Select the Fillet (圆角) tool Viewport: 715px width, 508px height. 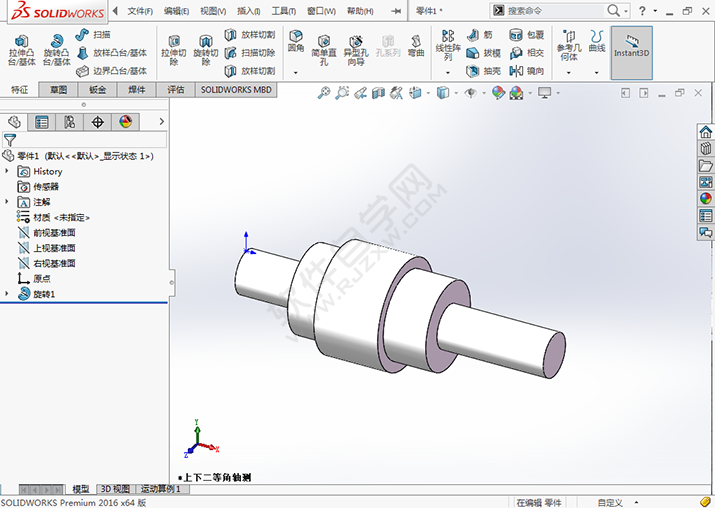pos(296,41)
